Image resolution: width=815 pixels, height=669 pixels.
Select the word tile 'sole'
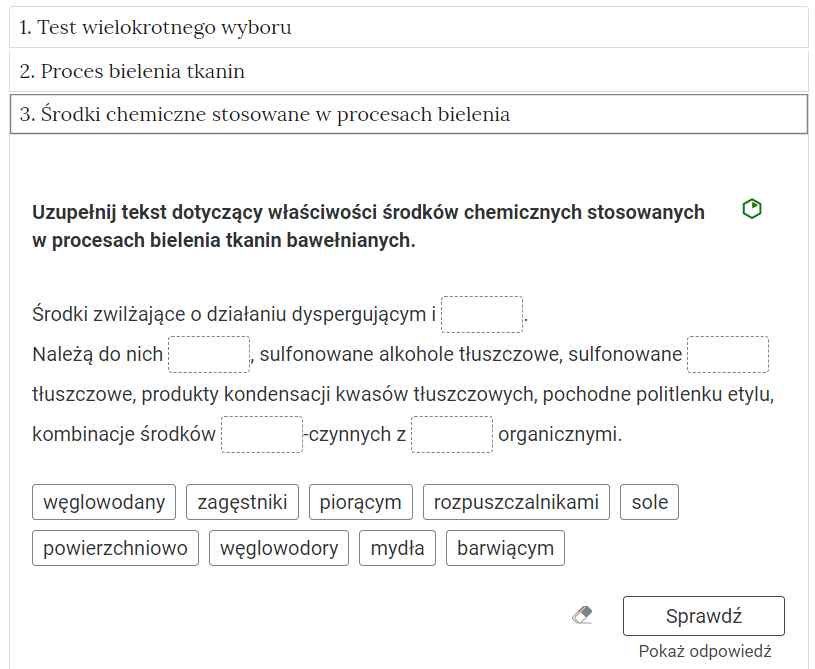pos(649,501)
